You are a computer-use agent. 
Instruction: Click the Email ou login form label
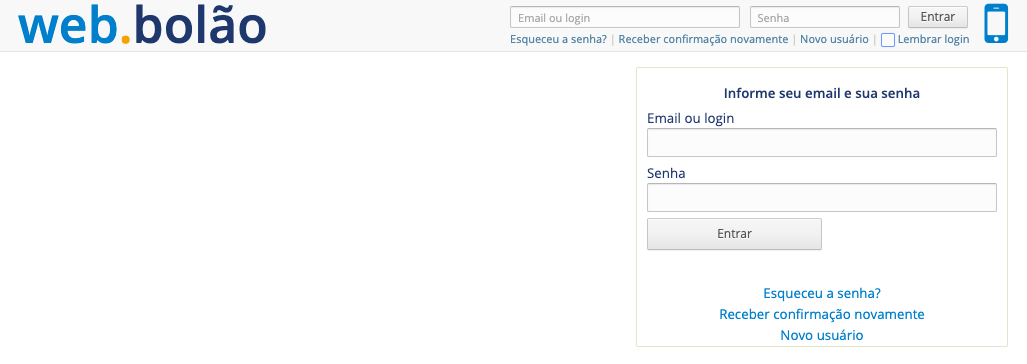pyautogui.click(x=690, y=118)
